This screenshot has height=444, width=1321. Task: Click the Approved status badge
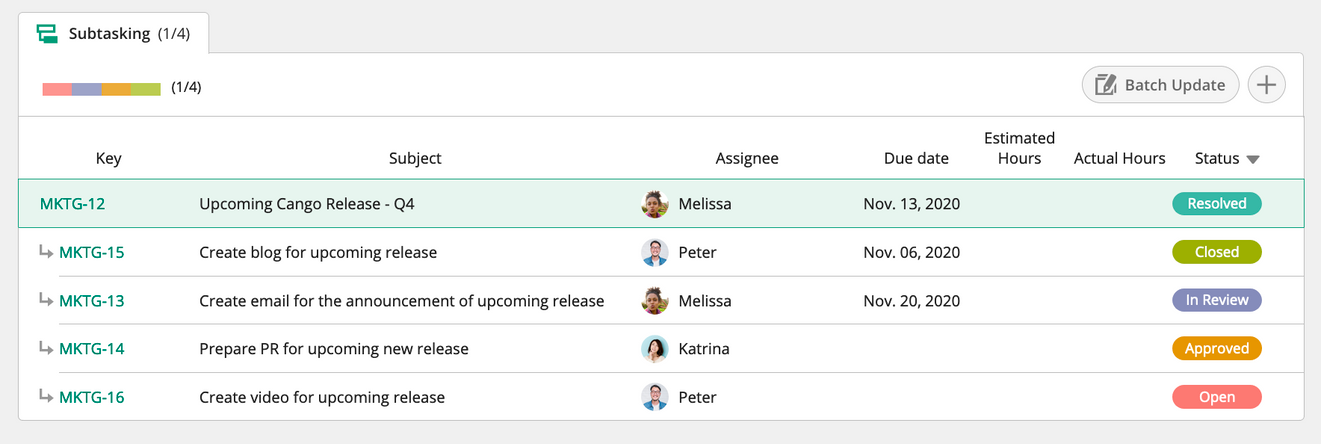(1216, 349)
